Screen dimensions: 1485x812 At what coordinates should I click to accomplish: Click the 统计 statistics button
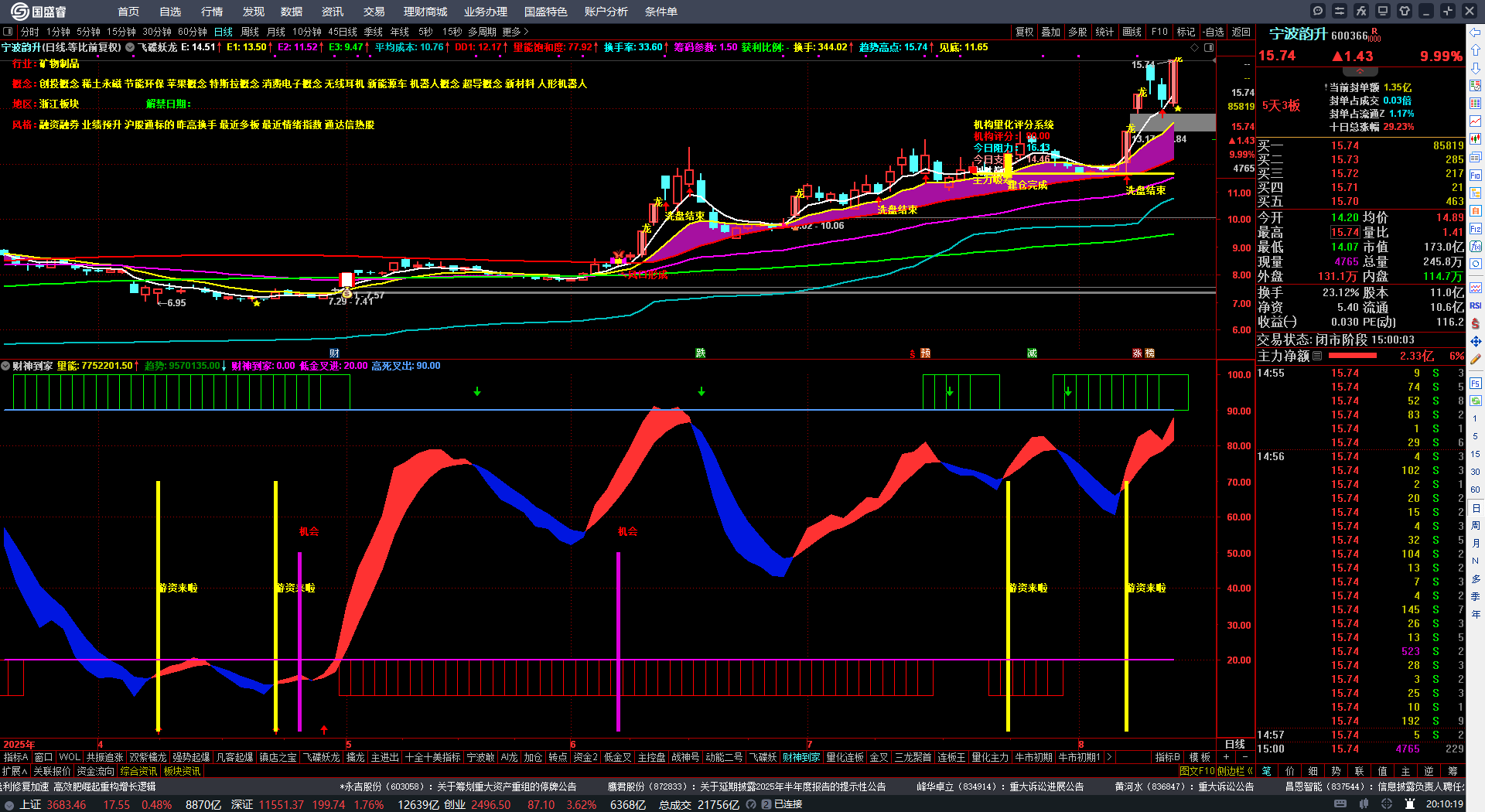click(1105, 32)
